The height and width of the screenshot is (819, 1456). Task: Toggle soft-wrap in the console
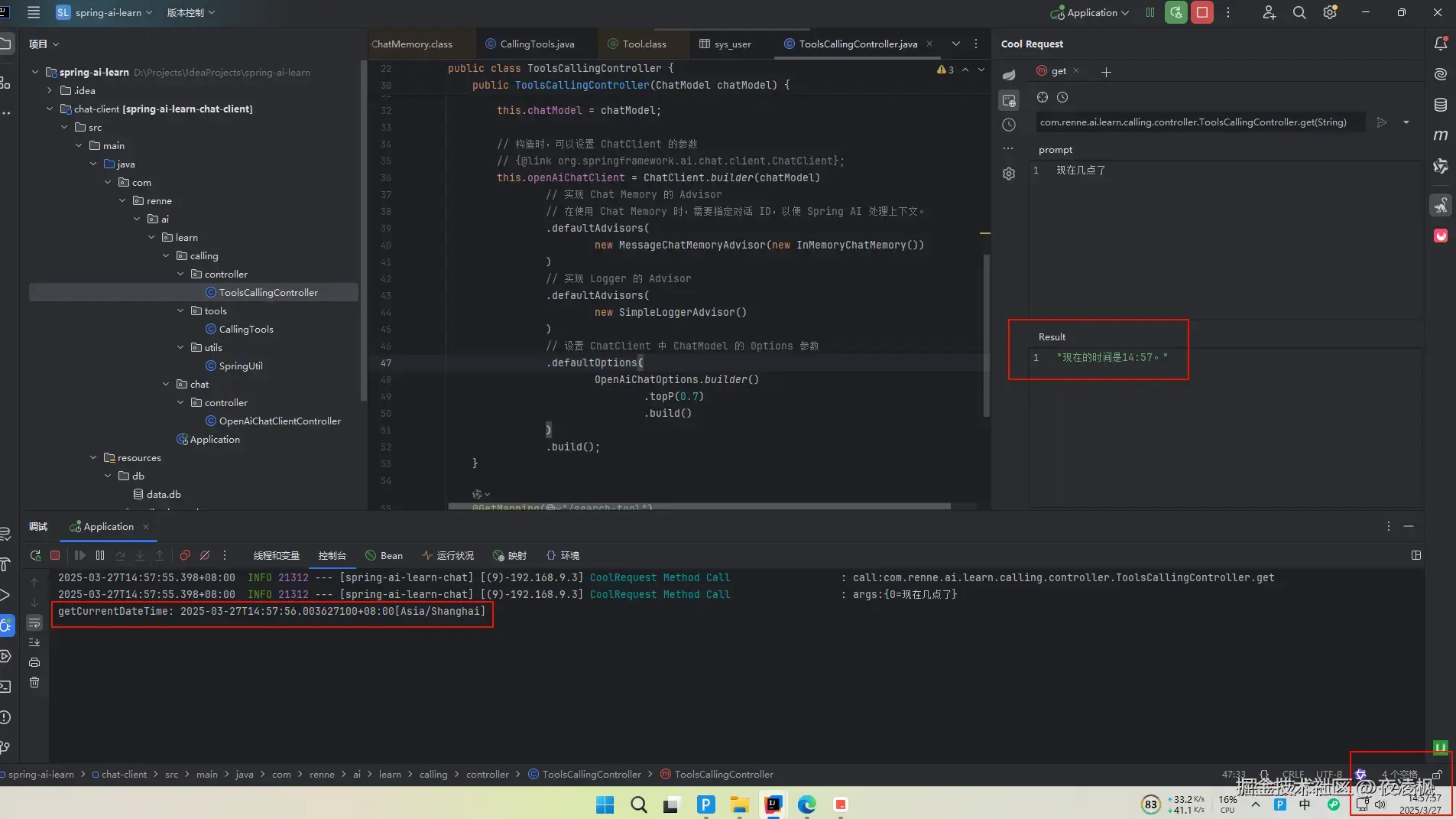(34, 623)
